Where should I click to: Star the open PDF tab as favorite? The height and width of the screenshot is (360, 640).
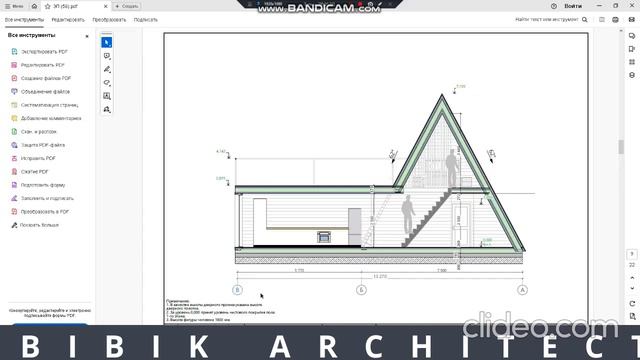47,6
